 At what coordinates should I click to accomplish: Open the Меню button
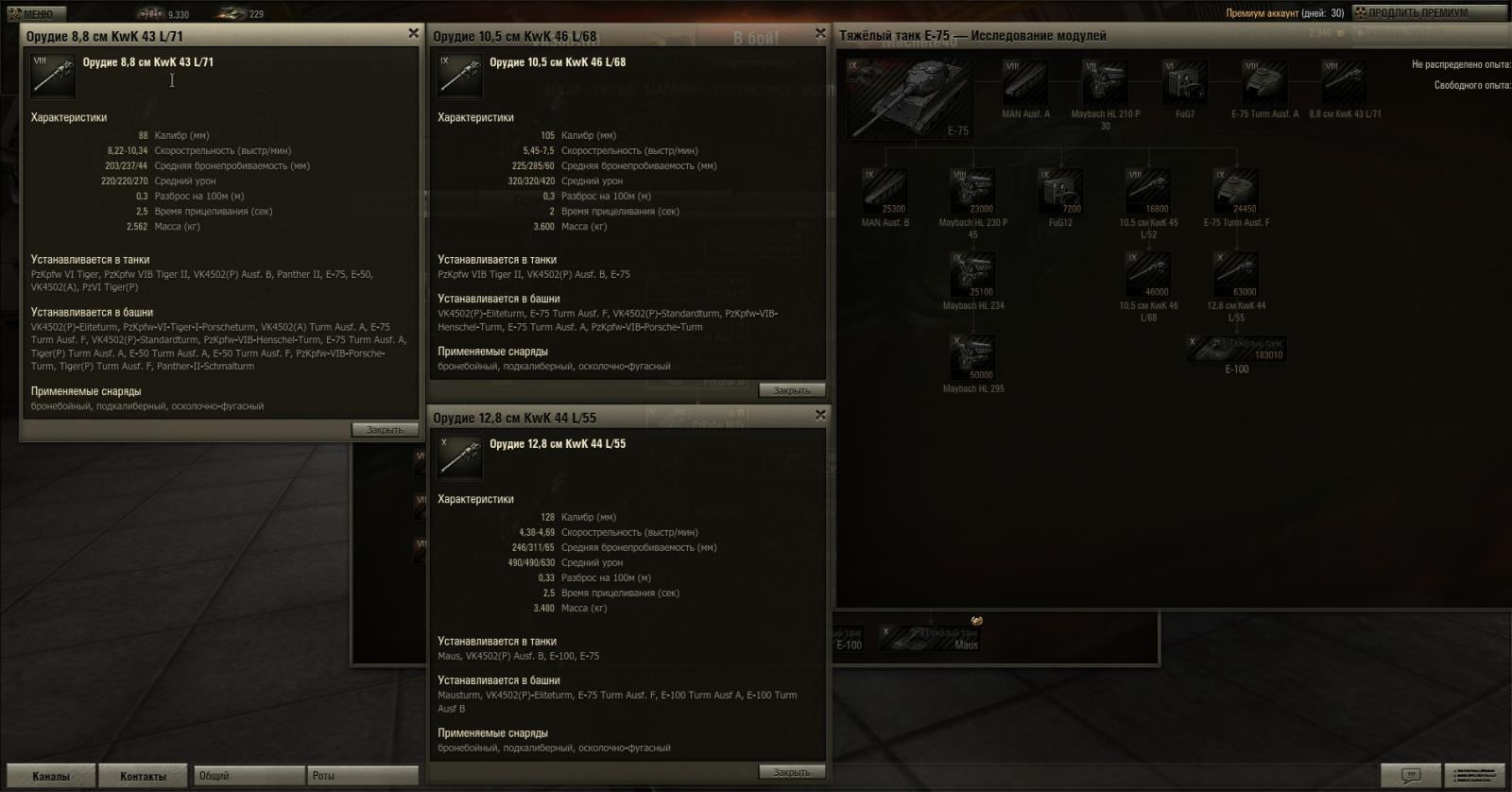coord(36,13)
